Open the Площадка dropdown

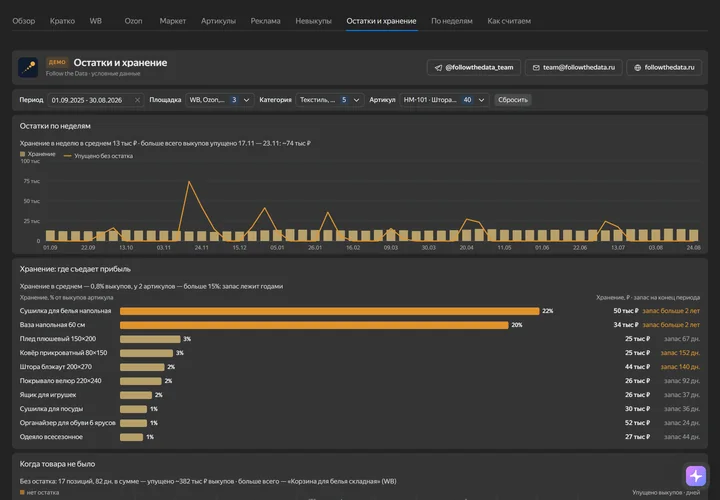coord(219,100)
